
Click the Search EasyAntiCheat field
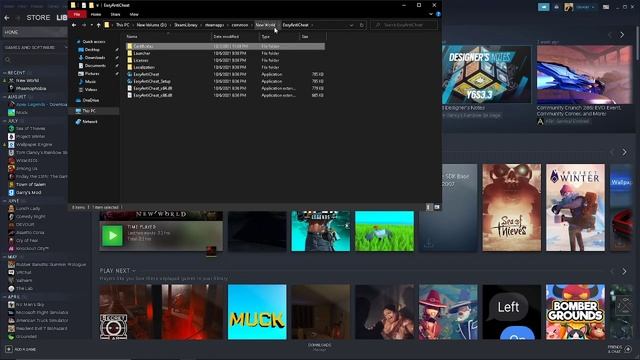tap(404, 25)
